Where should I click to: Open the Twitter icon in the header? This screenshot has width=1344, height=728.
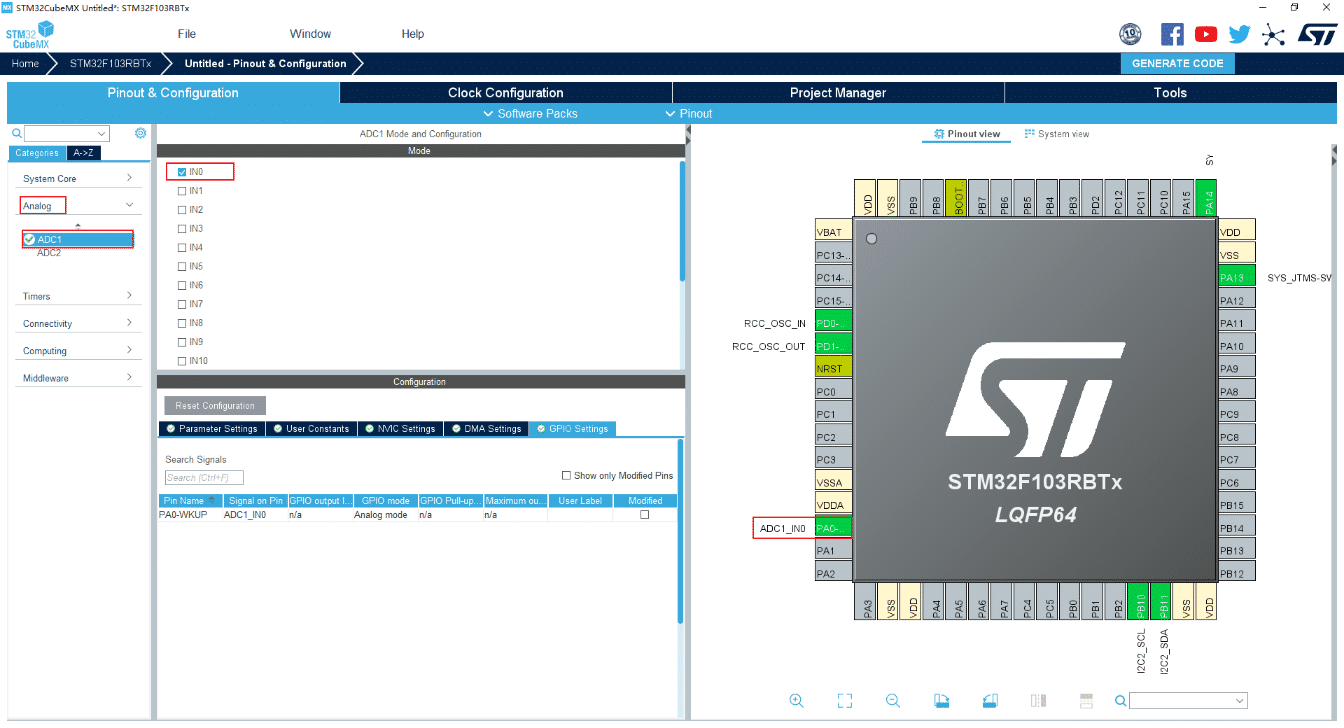(x=1239, y=34)
